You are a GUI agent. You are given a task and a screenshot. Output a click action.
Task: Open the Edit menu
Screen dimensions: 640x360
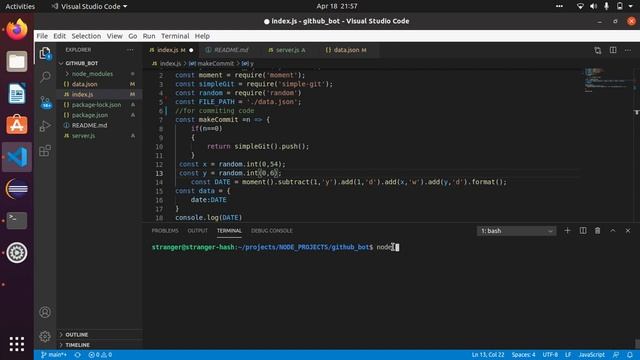(60, 36)
